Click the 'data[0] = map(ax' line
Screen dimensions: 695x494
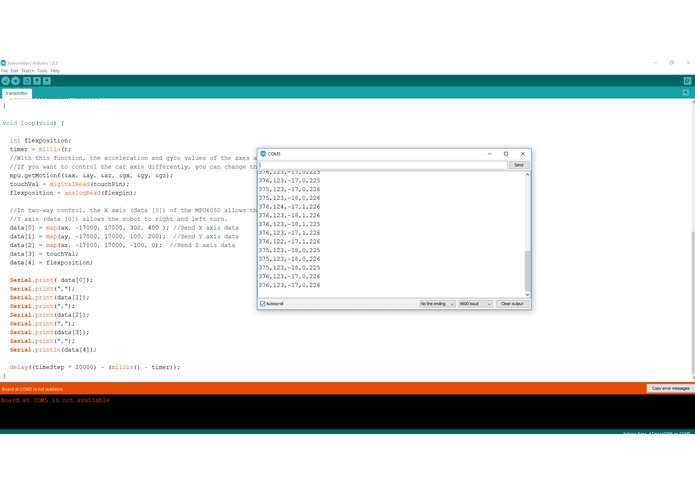pyautogui.click(x=124, y=228)
